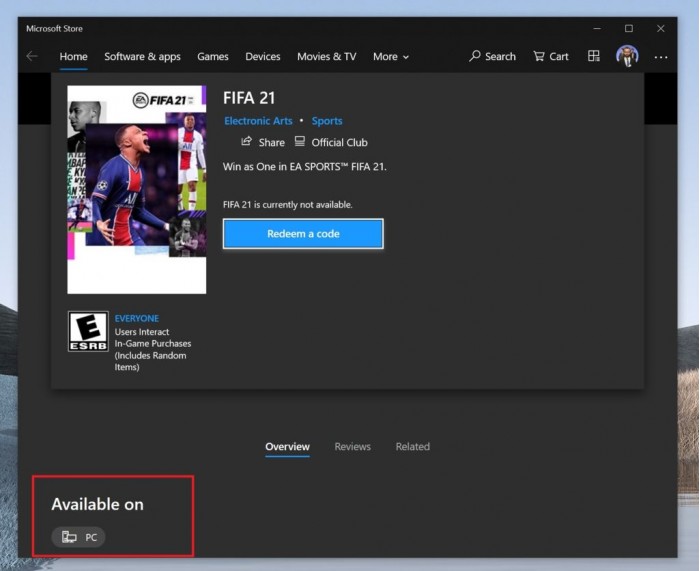
Task: Open the shopping Cart
Action: pyautogui.click(x=551, y=57)
